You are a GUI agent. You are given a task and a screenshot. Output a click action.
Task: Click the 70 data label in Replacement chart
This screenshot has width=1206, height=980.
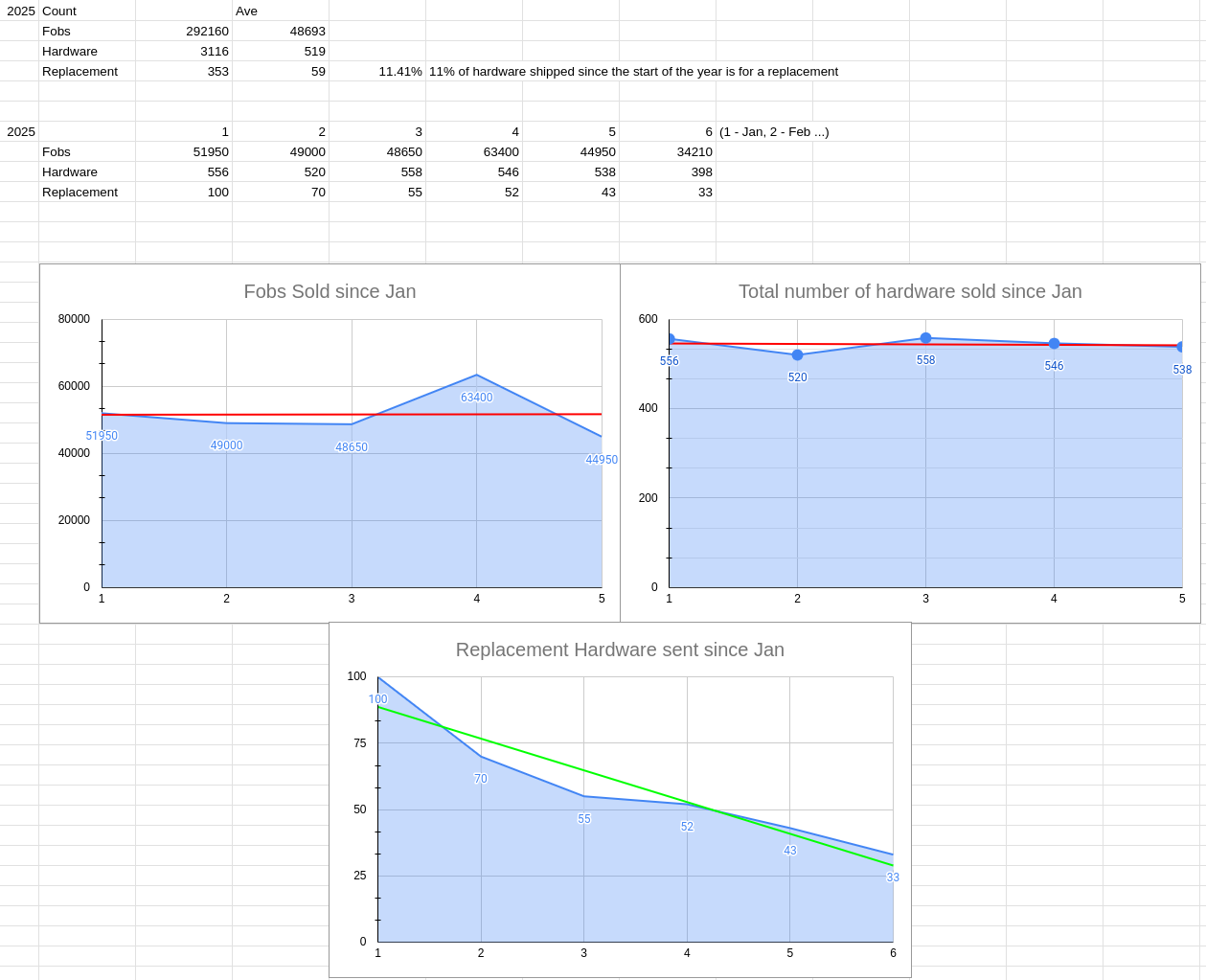(481, 779)
